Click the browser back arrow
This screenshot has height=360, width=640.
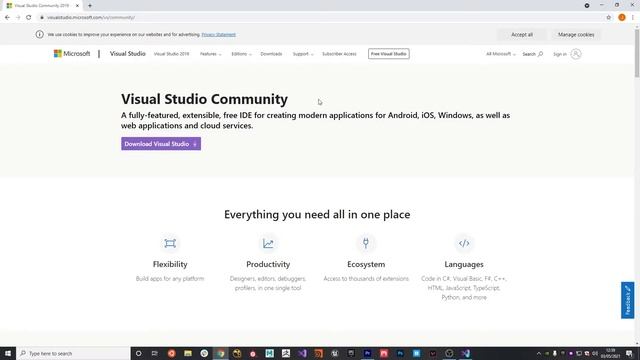click(x=7, y=18)
